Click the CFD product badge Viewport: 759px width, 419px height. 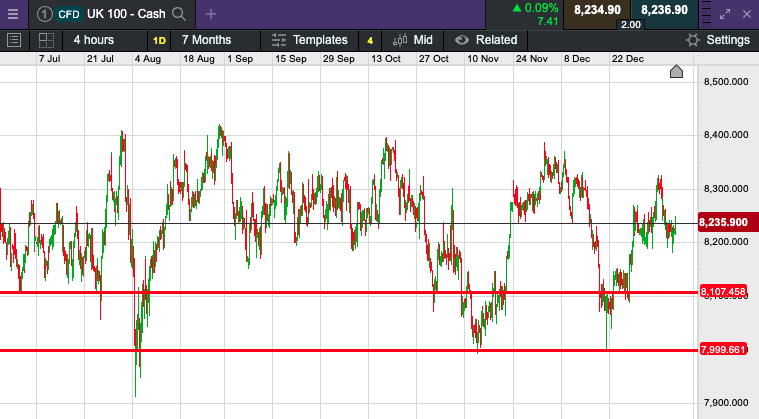68,14
